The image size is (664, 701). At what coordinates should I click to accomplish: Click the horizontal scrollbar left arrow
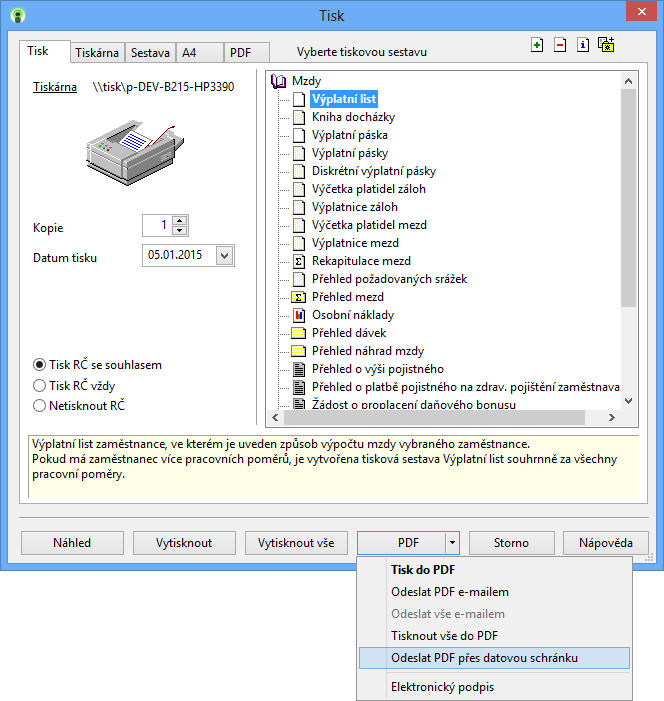[x=275, y=418]
